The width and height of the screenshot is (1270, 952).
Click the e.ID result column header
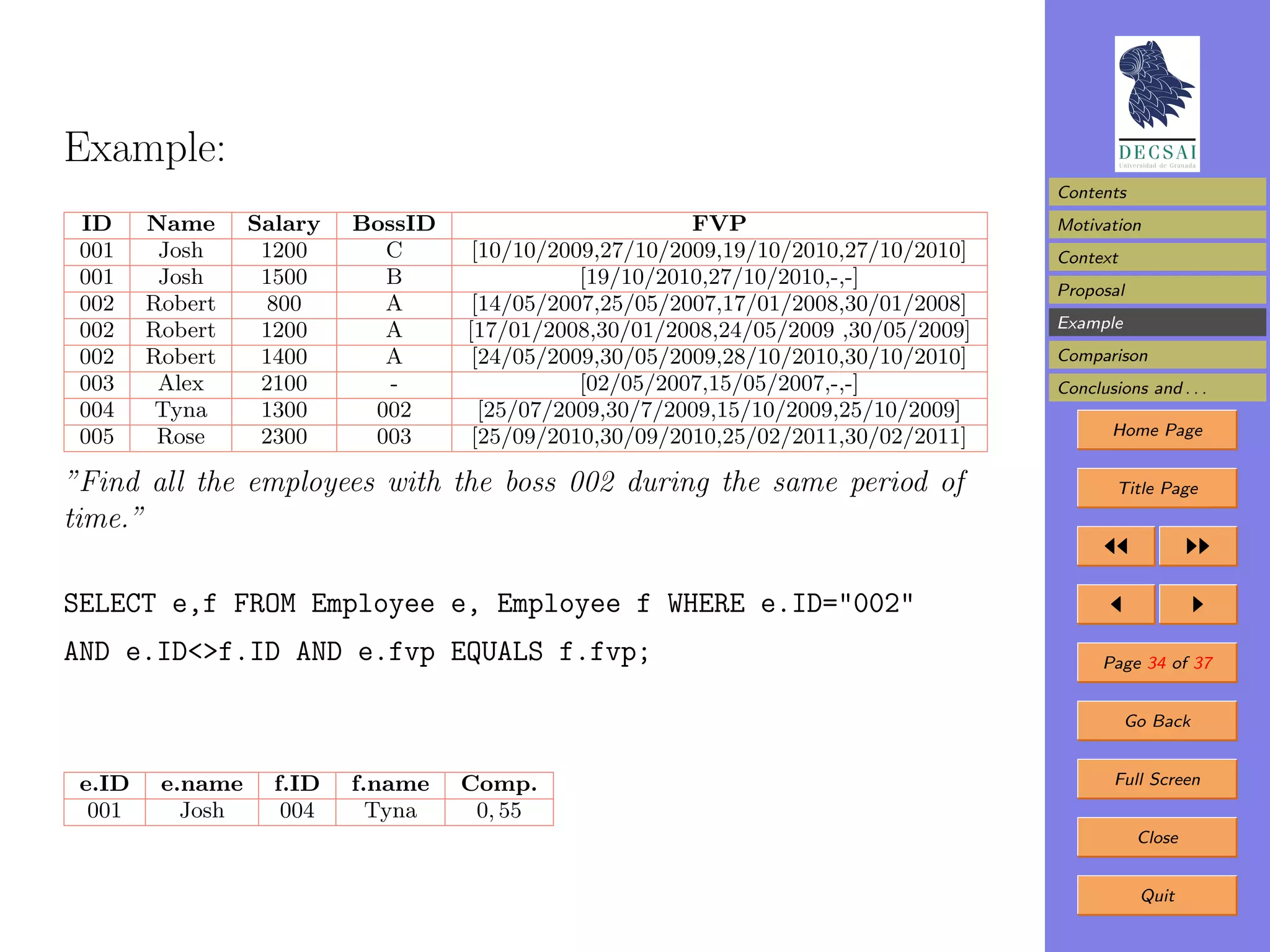point(104,784)
